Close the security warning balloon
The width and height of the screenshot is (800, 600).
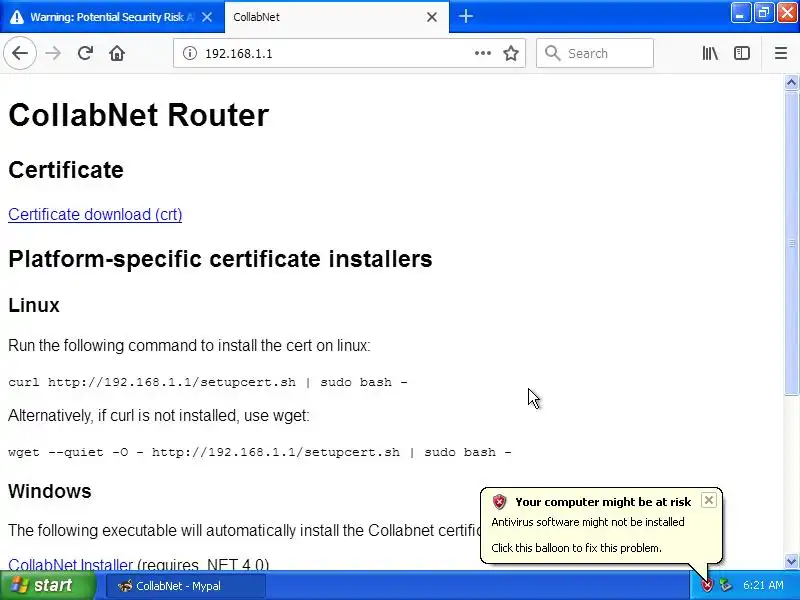coord(709,500)
